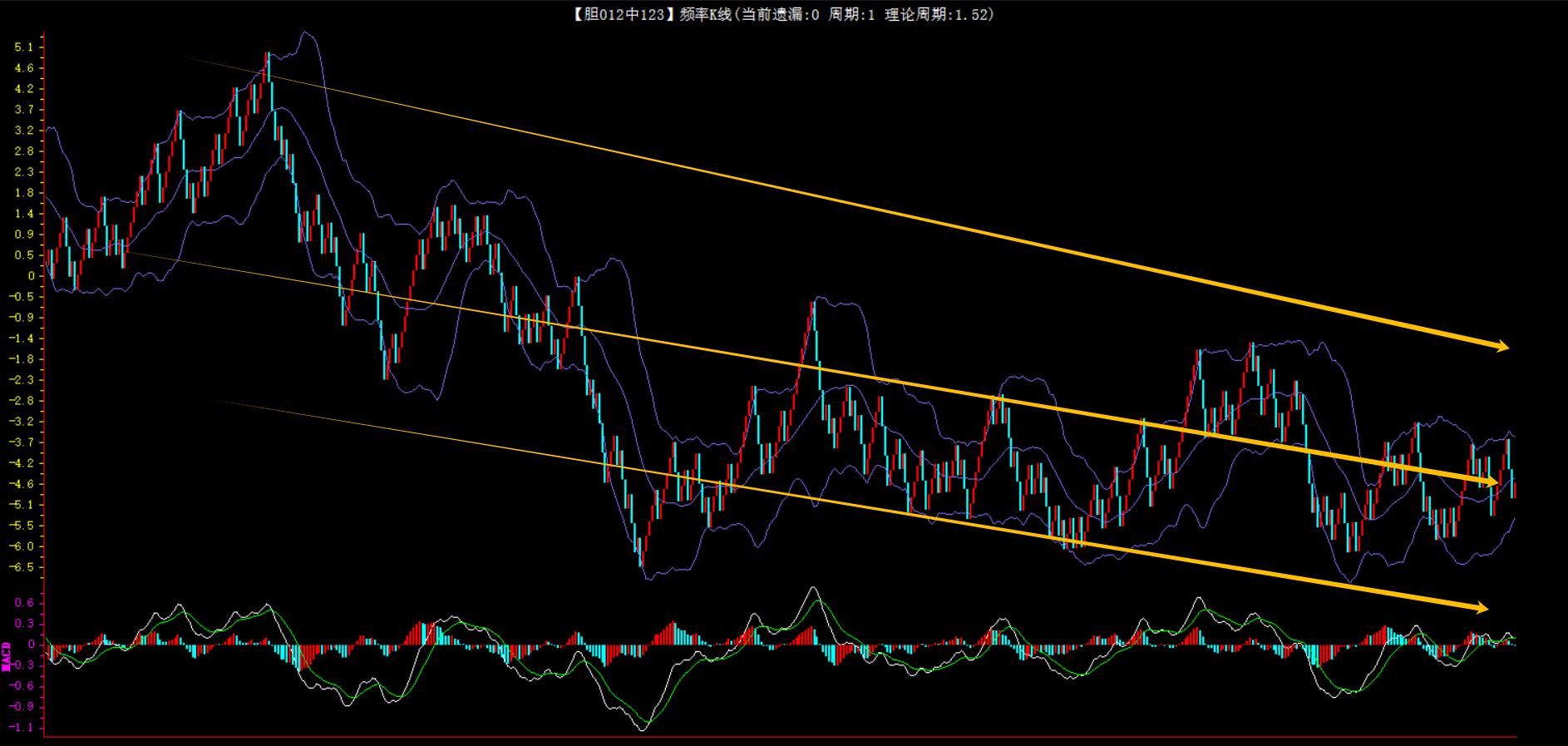Click the tallest MACD white line peak
Screen dimensions: 1568x746
(813, 588)
